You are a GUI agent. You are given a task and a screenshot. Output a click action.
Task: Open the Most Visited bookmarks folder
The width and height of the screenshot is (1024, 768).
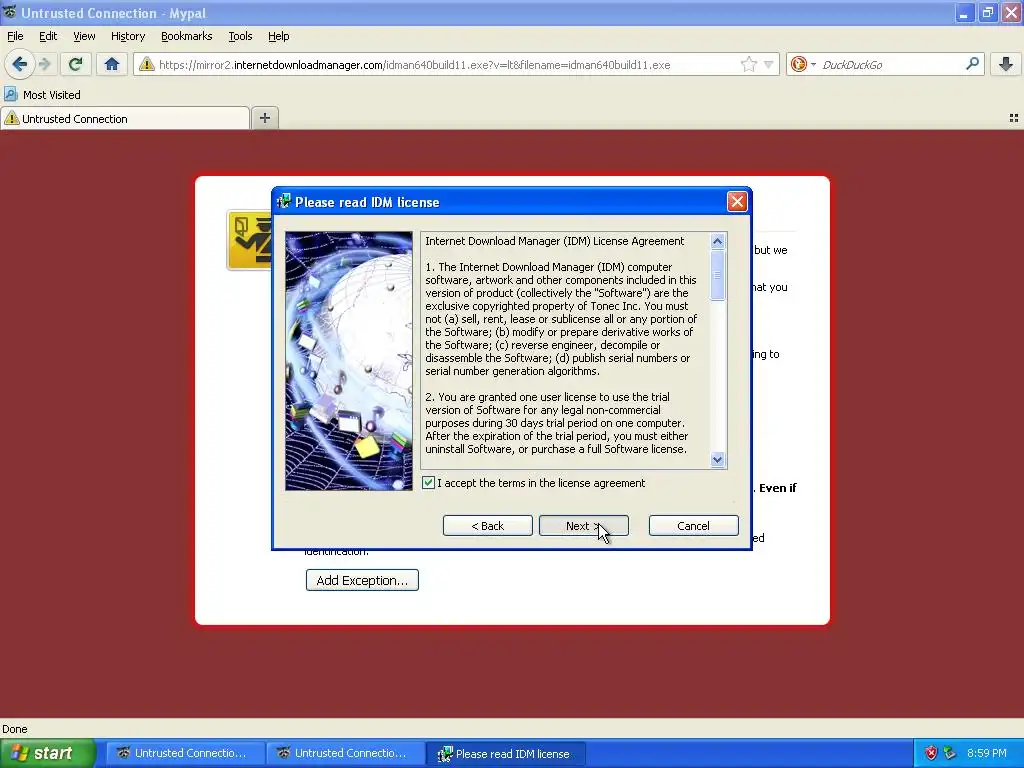[42, 95]
